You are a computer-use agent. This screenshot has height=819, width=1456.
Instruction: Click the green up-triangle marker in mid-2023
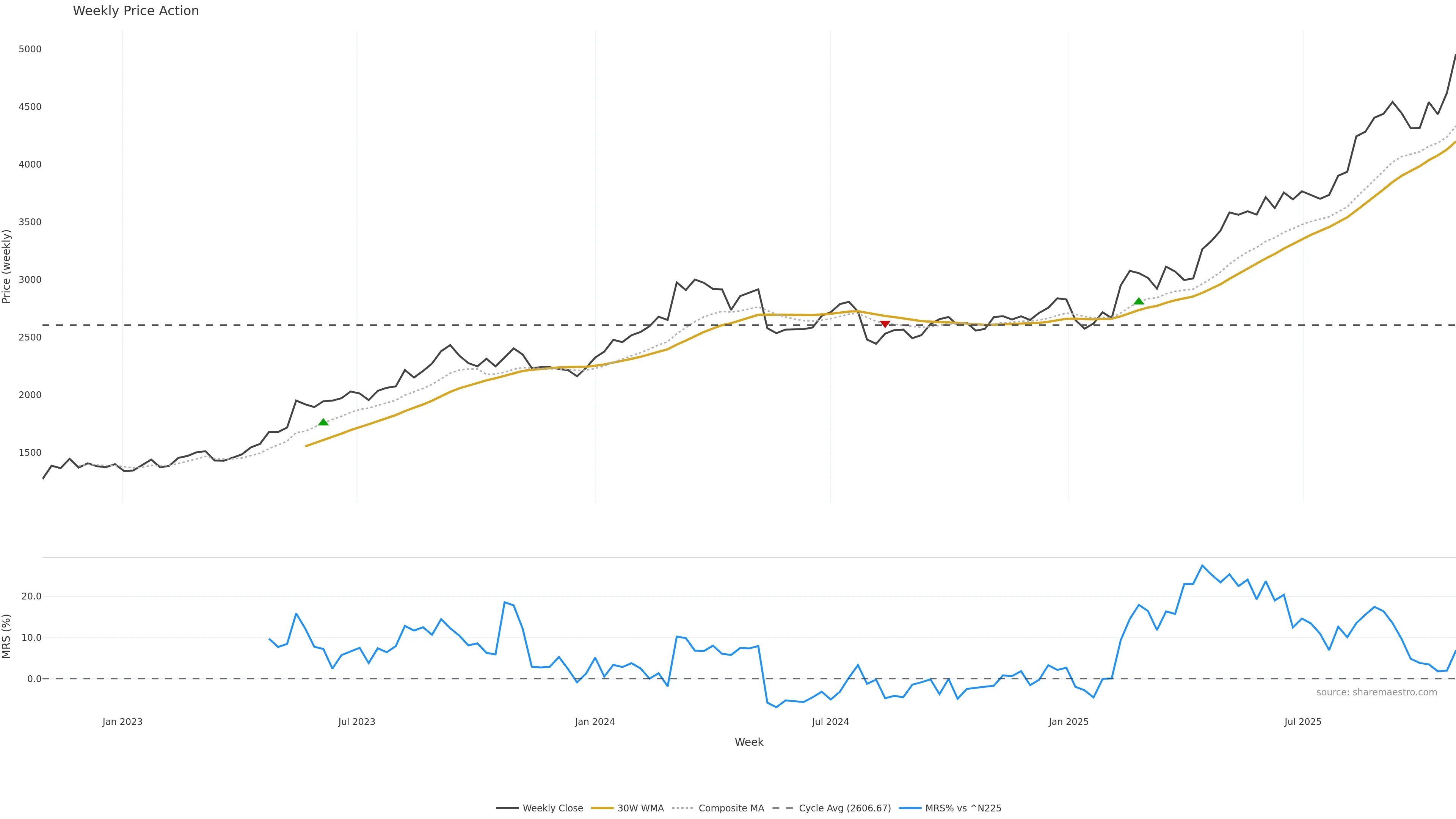point(323,422)
